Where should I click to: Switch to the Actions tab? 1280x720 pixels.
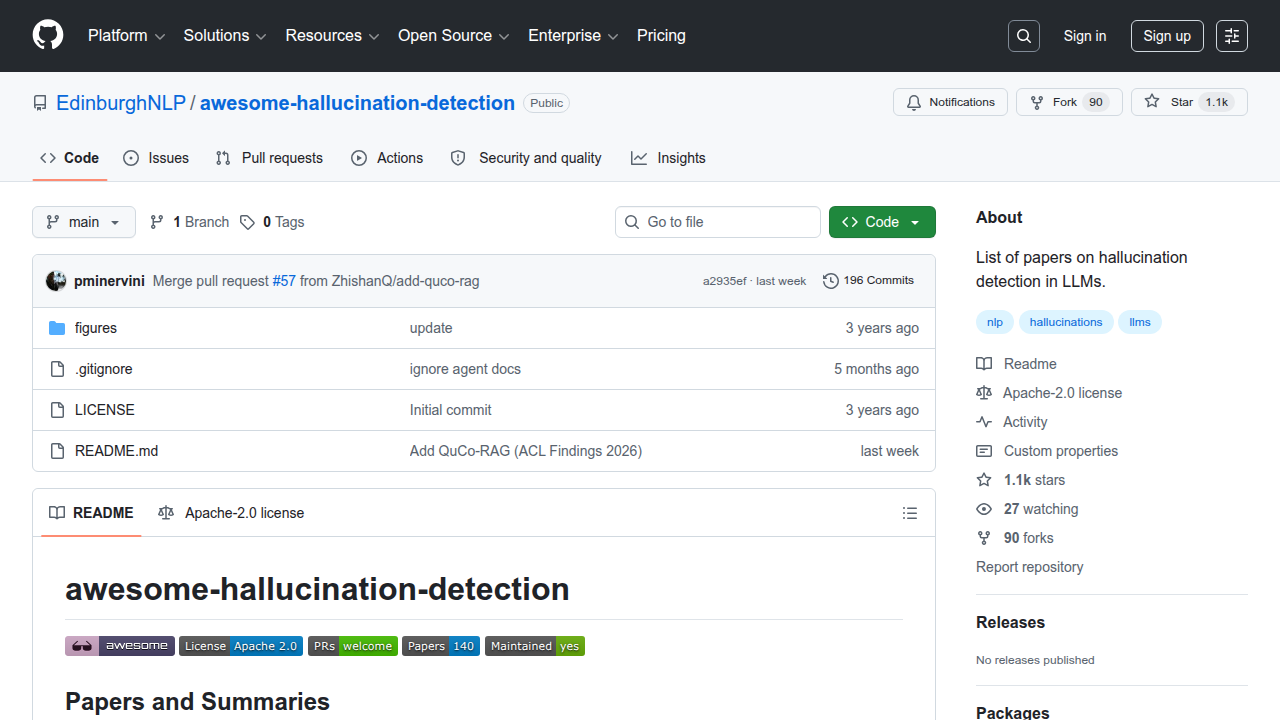[x=387, y=158]
